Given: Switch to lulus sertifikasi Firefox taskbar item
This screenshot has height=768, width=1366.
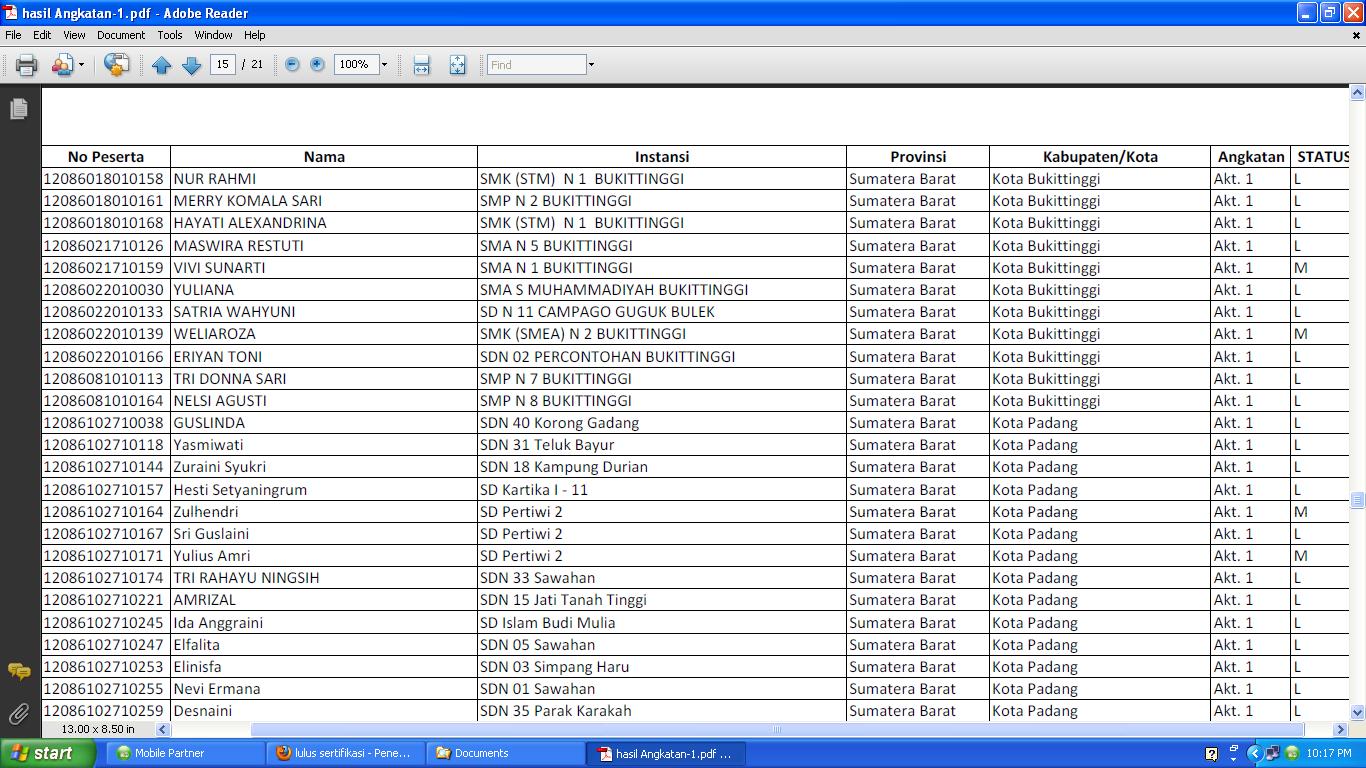Looking at the screenshot, I should tap(345, 753).
